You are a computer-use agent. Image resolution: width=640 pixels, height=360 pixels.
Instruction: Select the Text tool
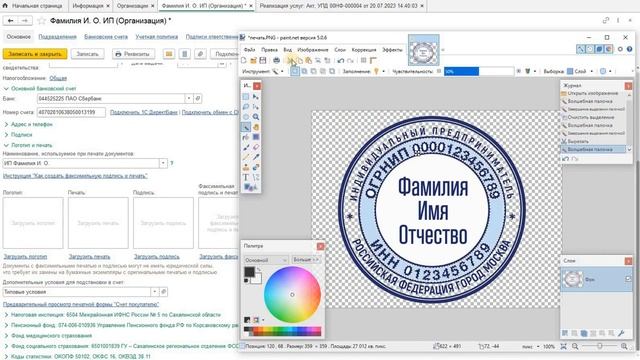[x=246, y=178]
